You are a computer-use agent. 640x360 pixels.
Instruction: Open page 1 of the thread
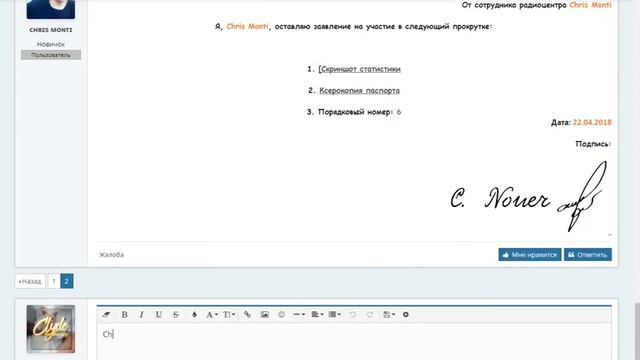[53, 281]
